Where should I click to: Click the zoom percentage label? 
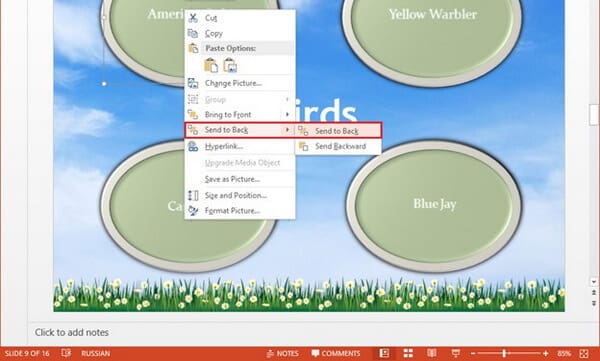564,353
